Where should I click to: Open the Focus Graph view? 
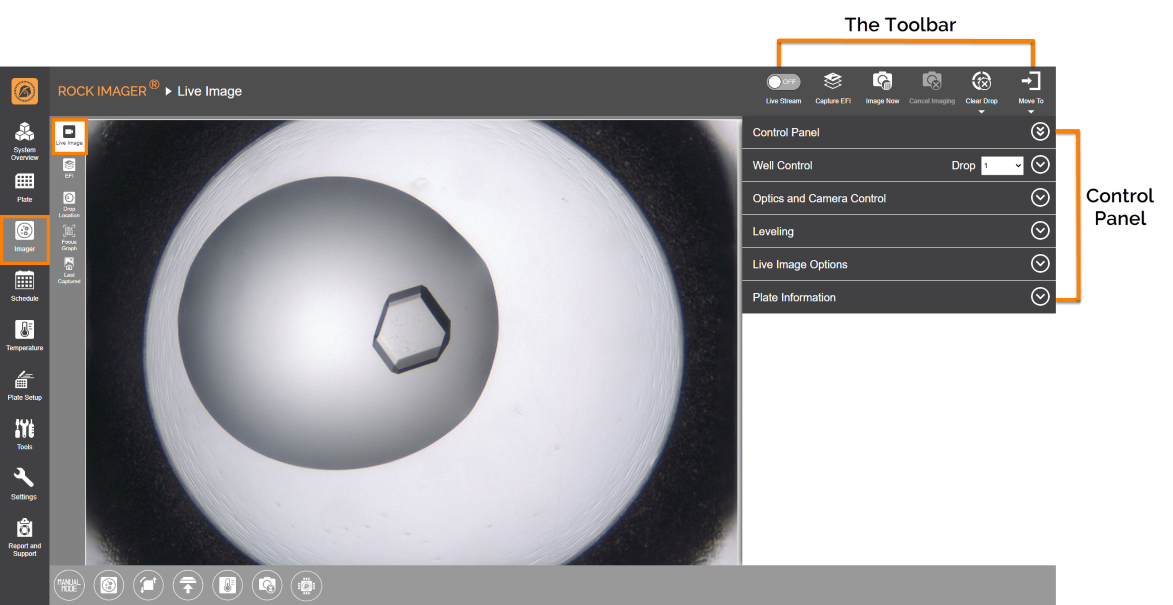click(x=69, y=236)
